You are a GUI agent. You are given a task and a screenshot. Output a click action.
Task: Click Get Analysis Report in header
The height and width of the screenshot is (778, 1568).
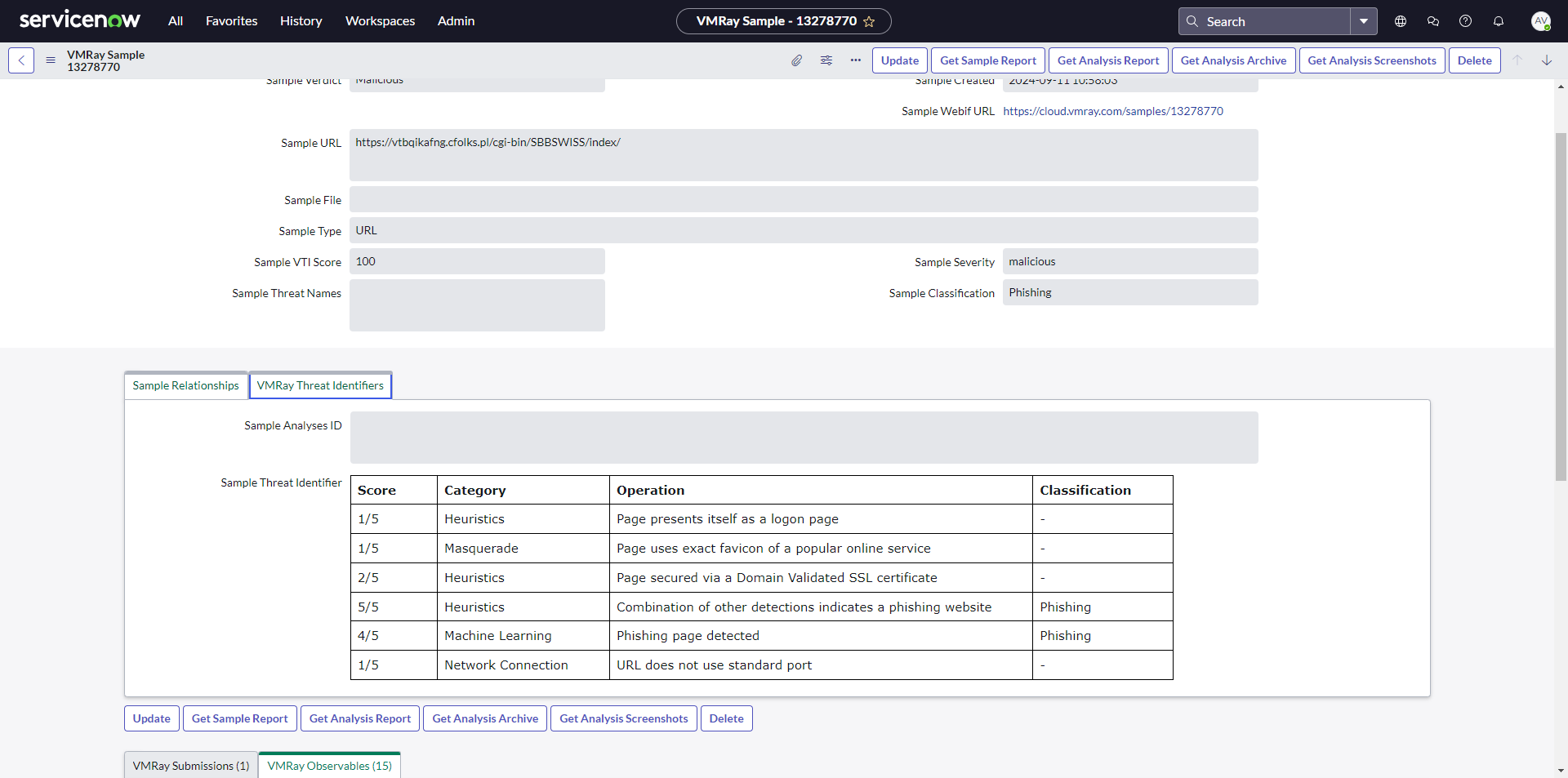(1108, 60)
